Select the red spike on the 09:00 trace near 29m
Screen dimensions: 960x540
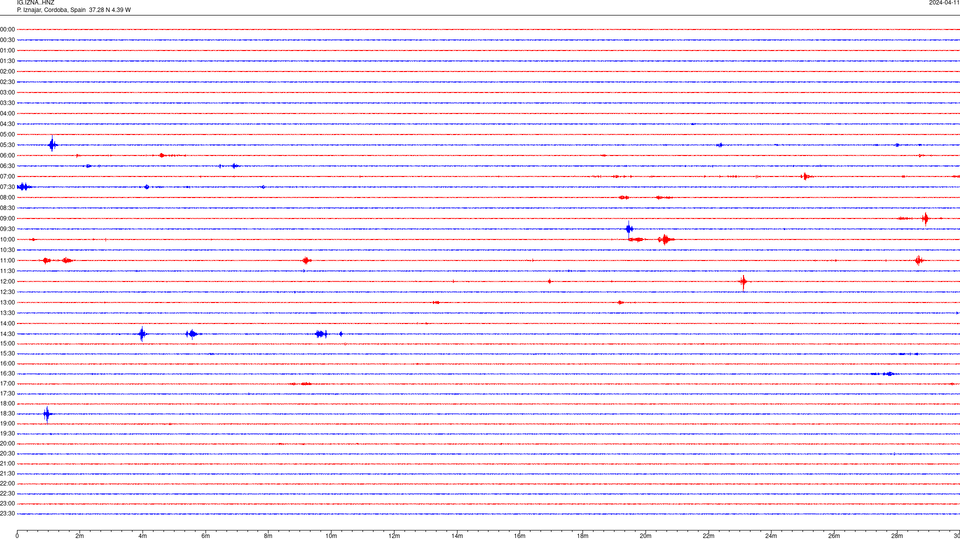point(925,219)
